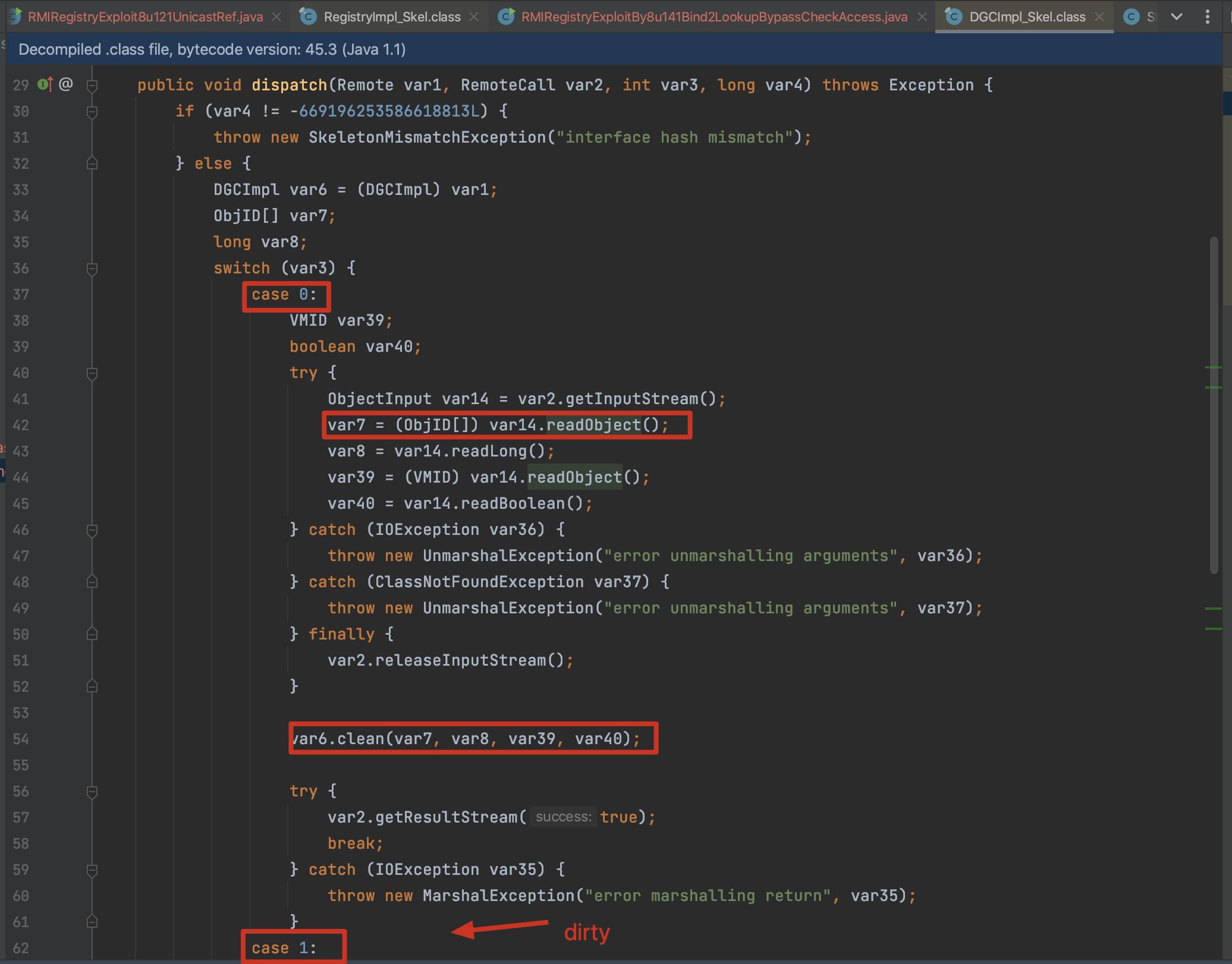Close the DGCImpl_Skel.class tab

(x=1099, y=17)
